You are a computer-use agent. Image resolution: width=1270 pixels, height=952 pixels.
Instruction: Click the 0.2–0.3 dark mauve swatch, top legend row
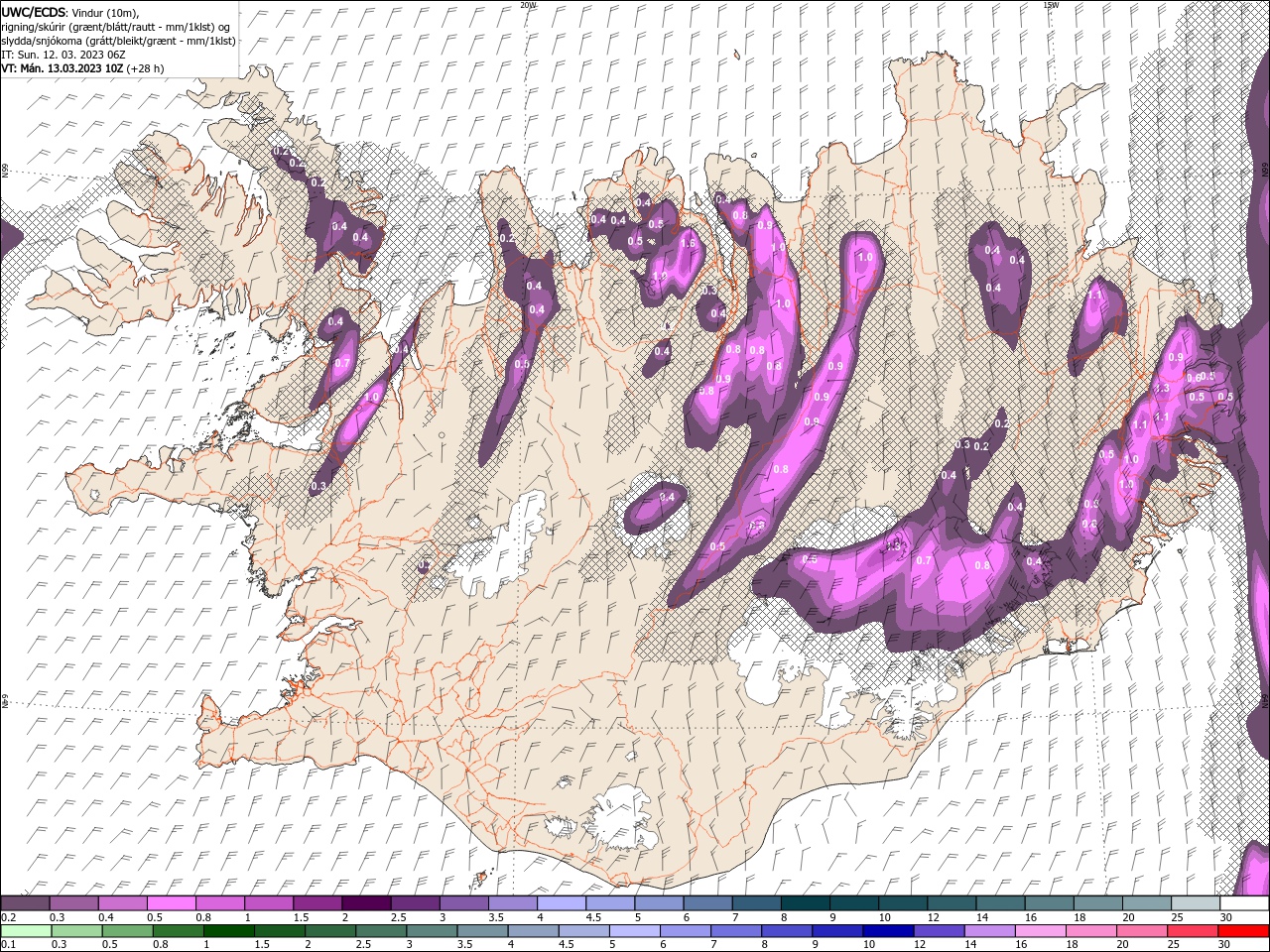tap(25, 903)
